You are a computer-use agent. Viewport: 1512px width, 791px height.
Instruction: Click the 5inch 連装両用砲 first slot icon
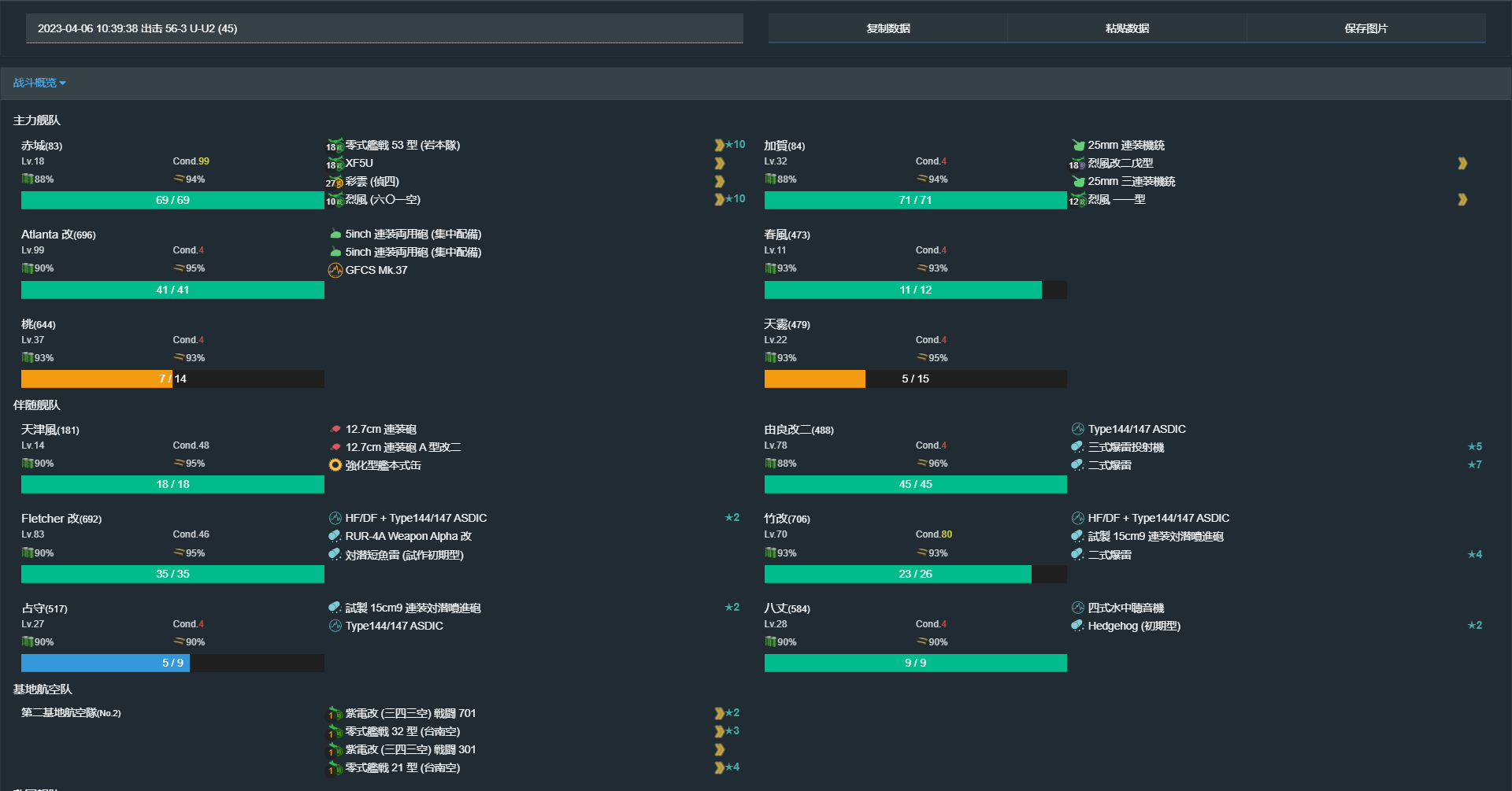tap(335, 234)
